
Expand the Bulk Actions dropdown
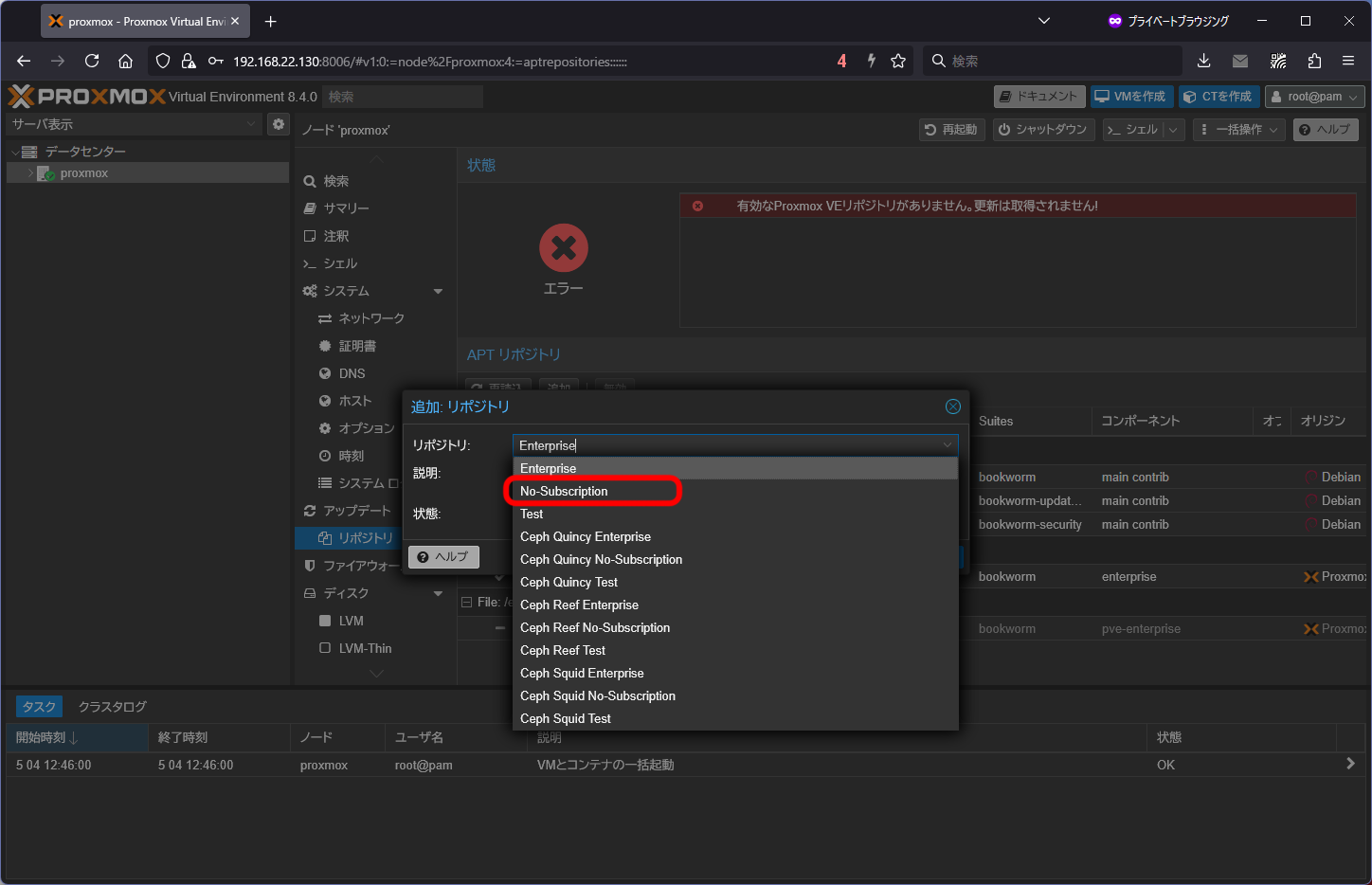pos(1238,130)
